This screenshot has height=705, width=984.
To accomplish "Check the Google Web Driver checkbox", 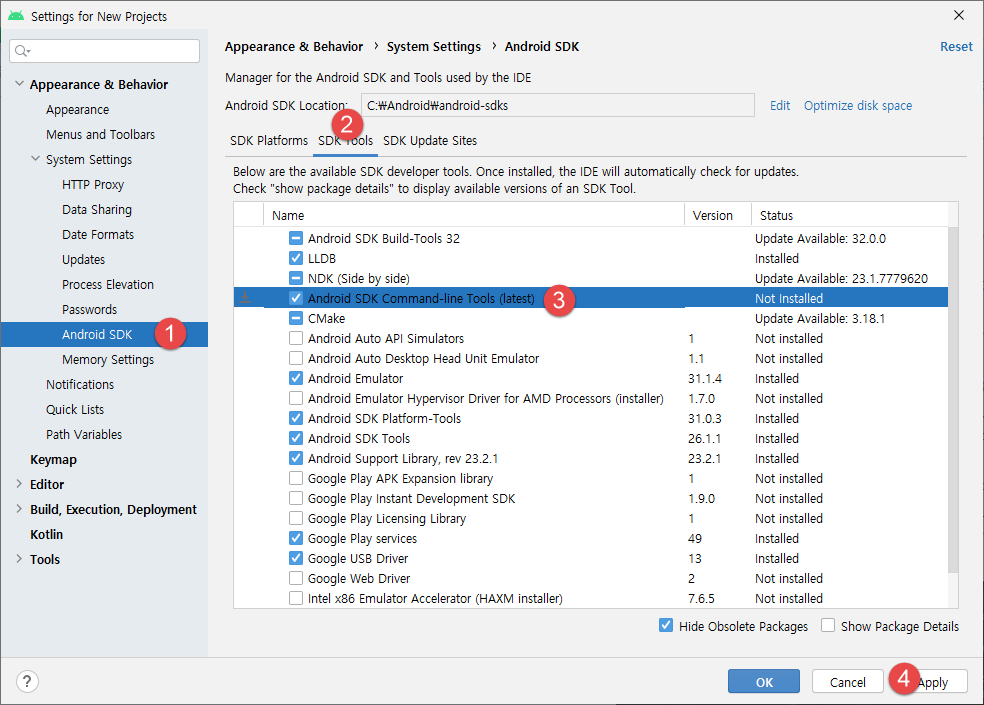I will [x=296, y=578].
